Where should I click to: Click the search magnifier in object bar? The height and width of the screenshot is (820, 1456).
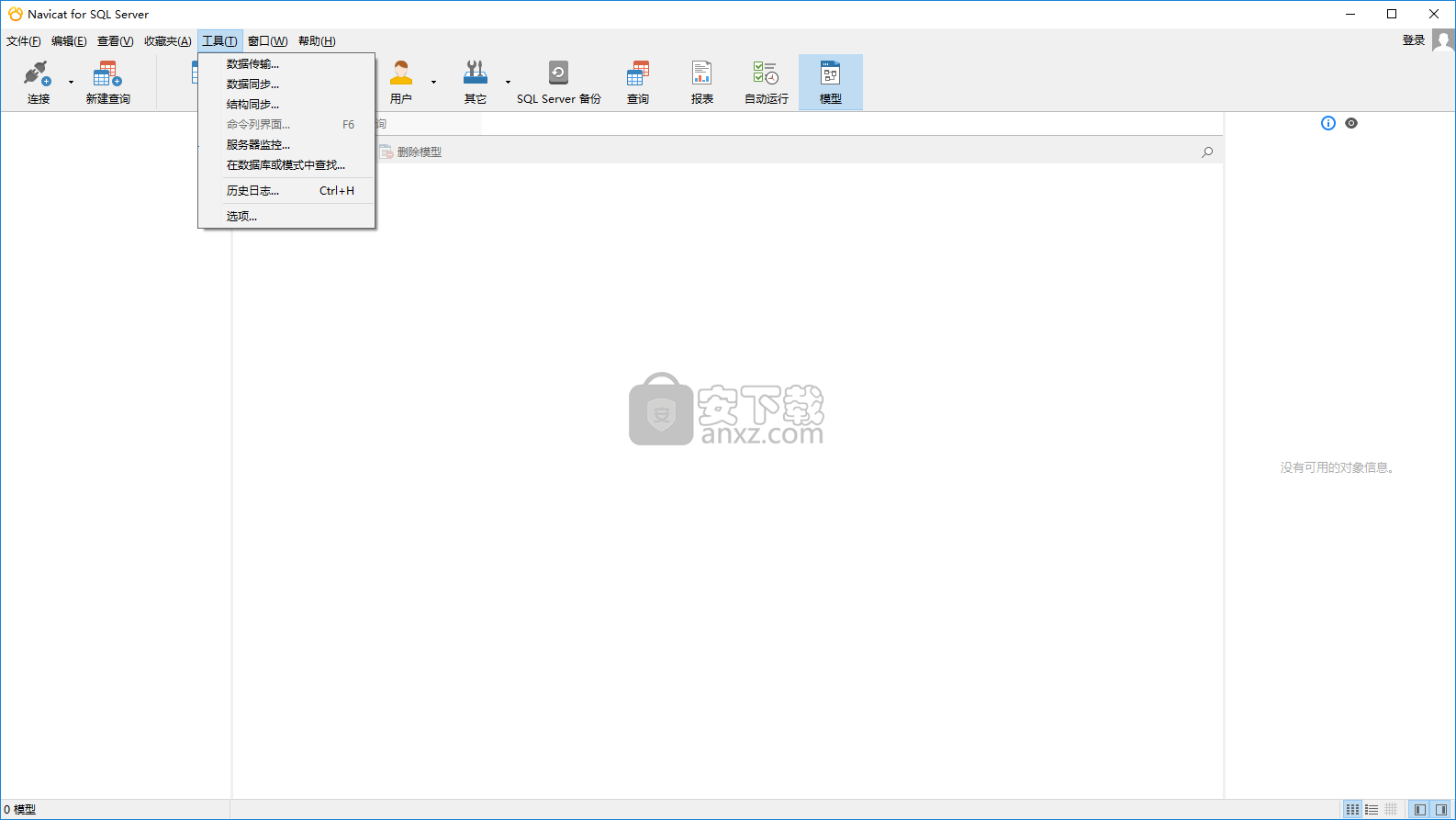pos(1207,152)
